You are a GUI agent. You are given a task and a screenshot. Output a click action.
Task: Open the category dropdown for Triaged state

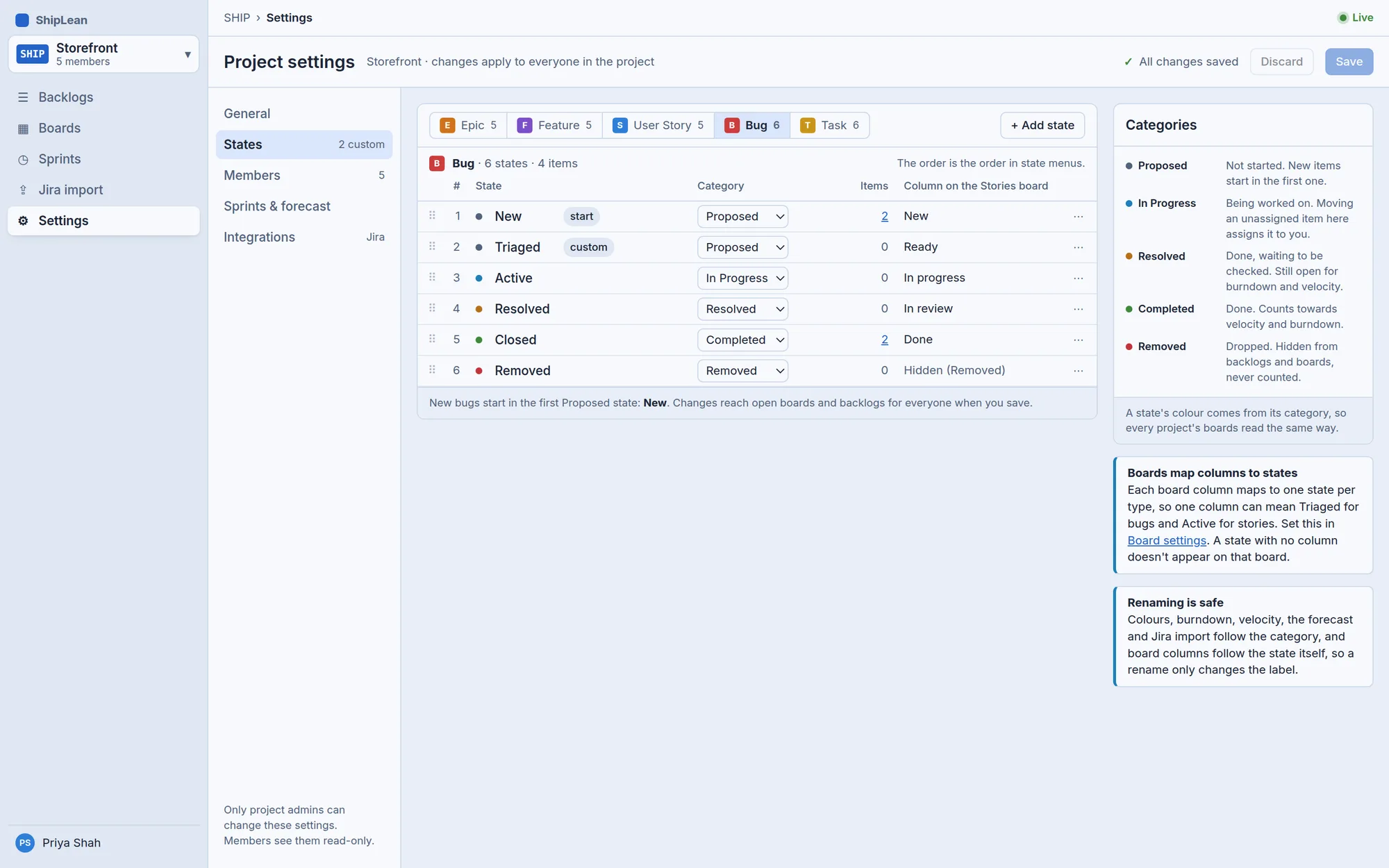tap(742, 247)
